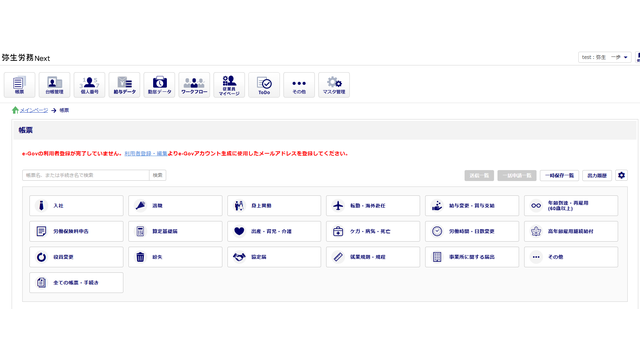
Task: Select 紛失 with trash can icon
Action: tap(175, 257)
